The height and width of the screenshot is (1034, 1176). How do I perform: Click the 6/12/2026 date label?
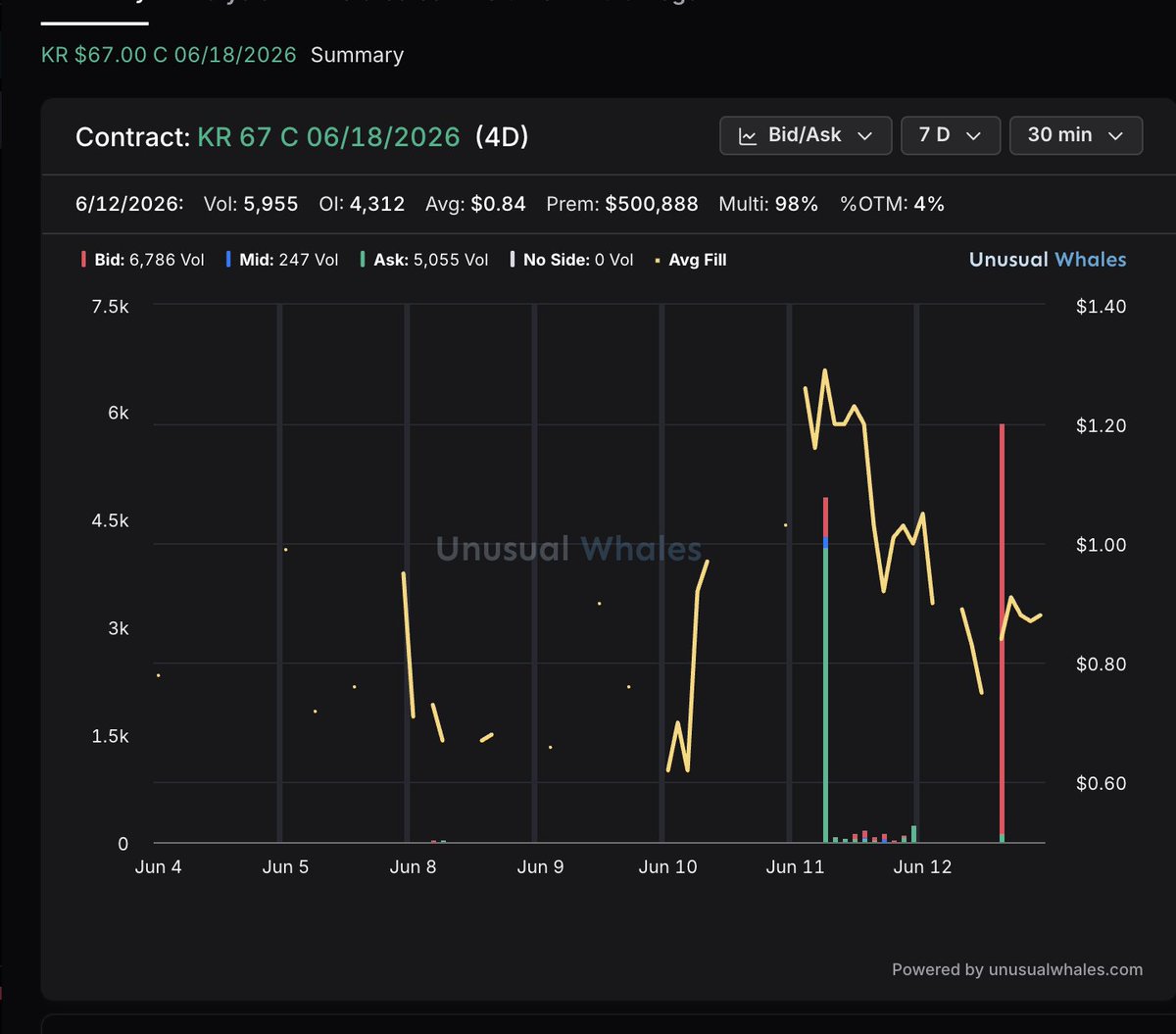pyautogui.click(x=129, y=204)
